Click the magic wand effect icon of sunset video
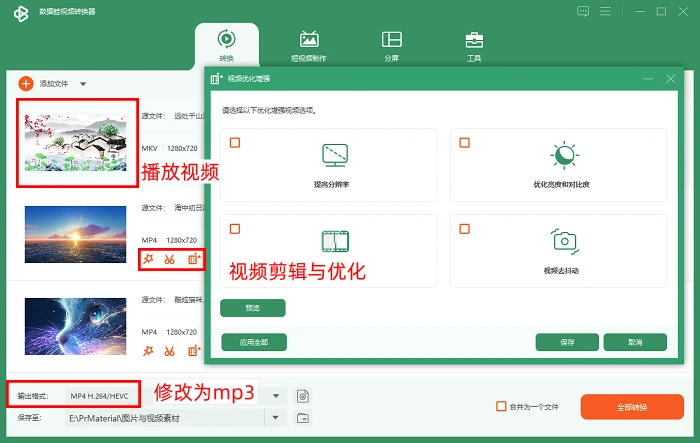This screenshot has height=443, width=700. coord(148,259)
